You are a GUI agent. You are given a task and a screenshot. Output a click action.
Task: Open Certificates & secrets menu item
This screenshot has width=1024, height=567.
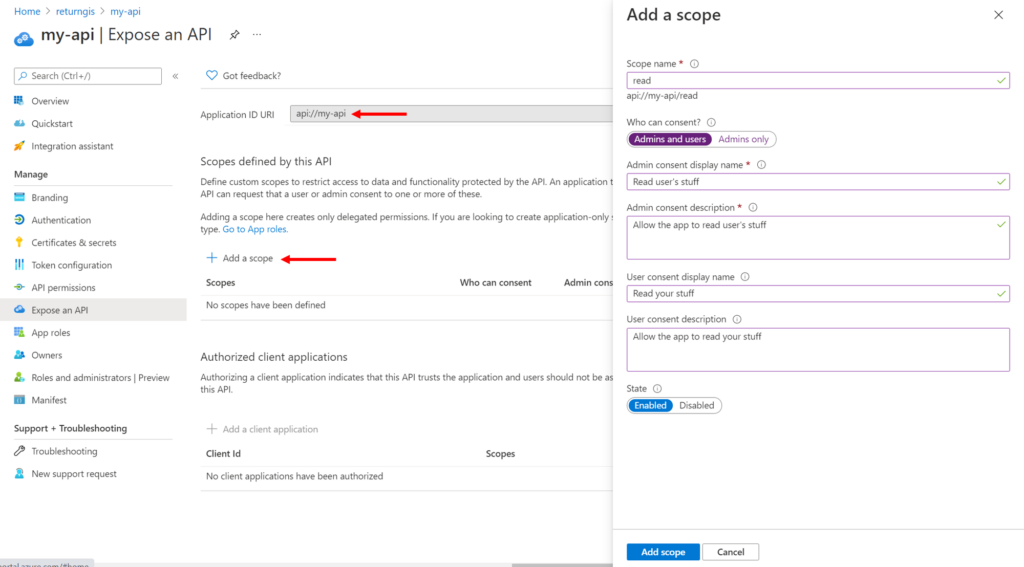coord(74,242)
